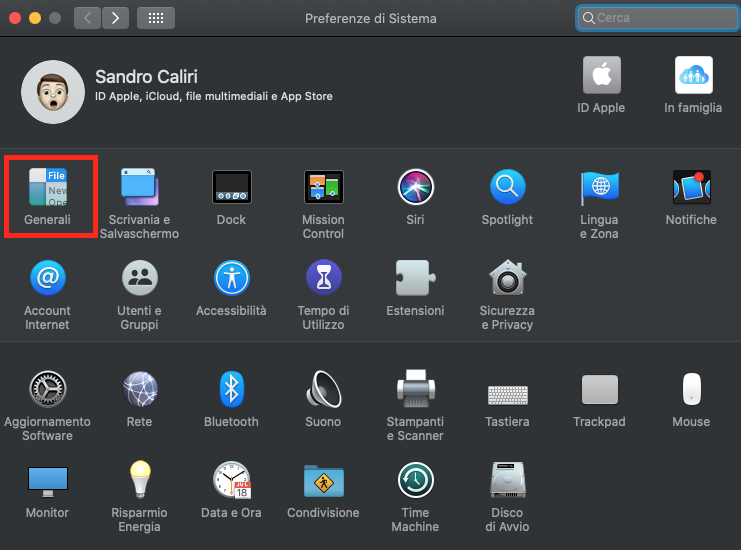Click Sandro Caliri's profile avatar
The height and width of the screenshot is (550, 741).
[53, 92]
